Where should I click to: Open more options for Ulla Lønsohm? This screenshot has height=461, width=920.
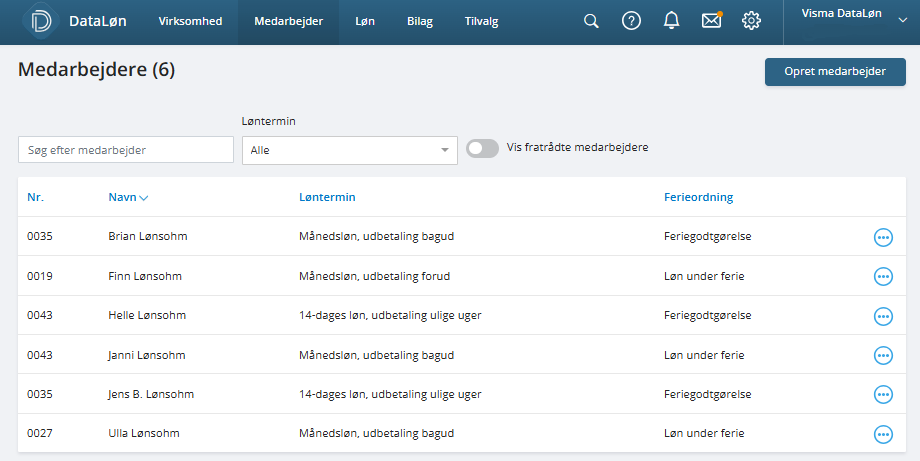(x=883, y=435)
